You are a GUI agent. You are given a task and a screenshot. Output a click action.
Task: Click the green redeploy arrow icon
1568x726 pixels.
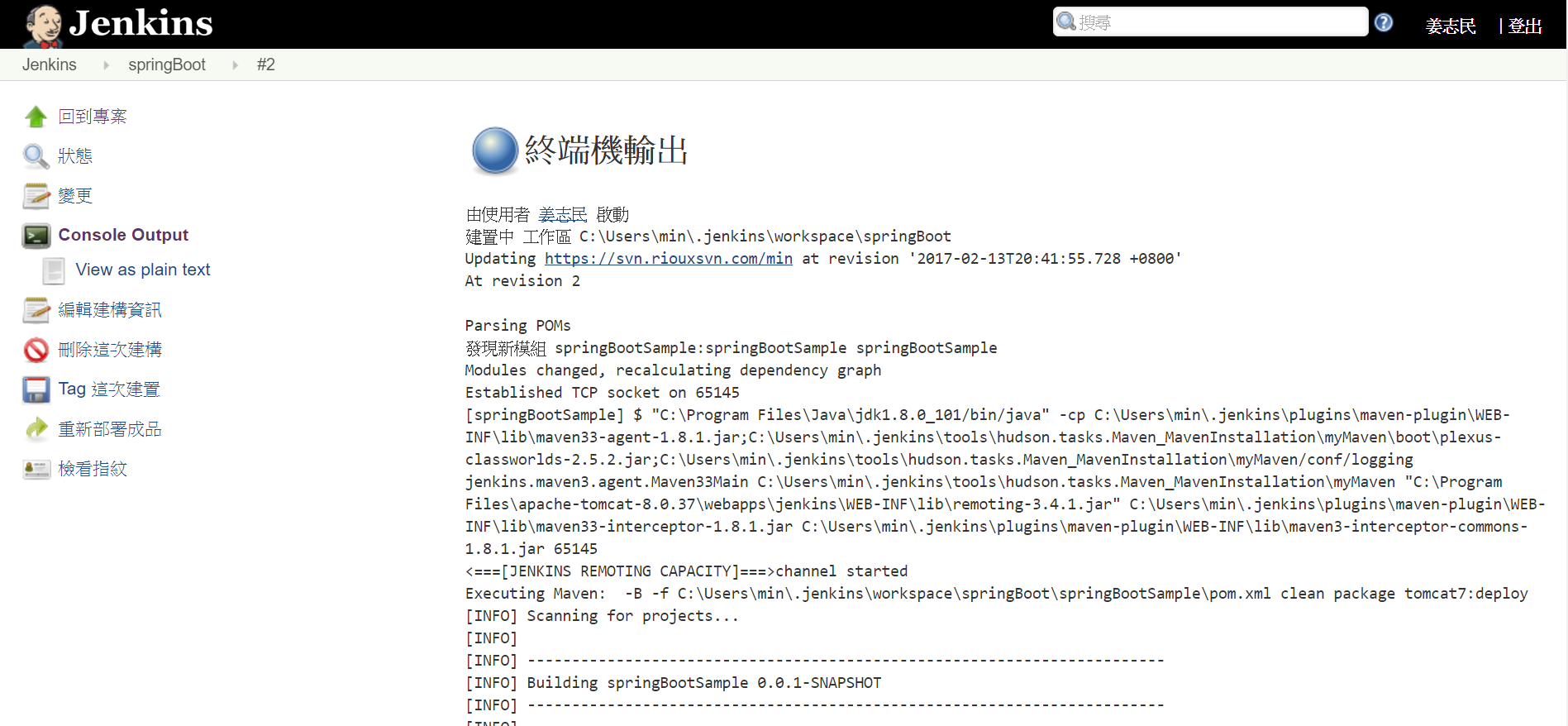click(x=36, y=429)
